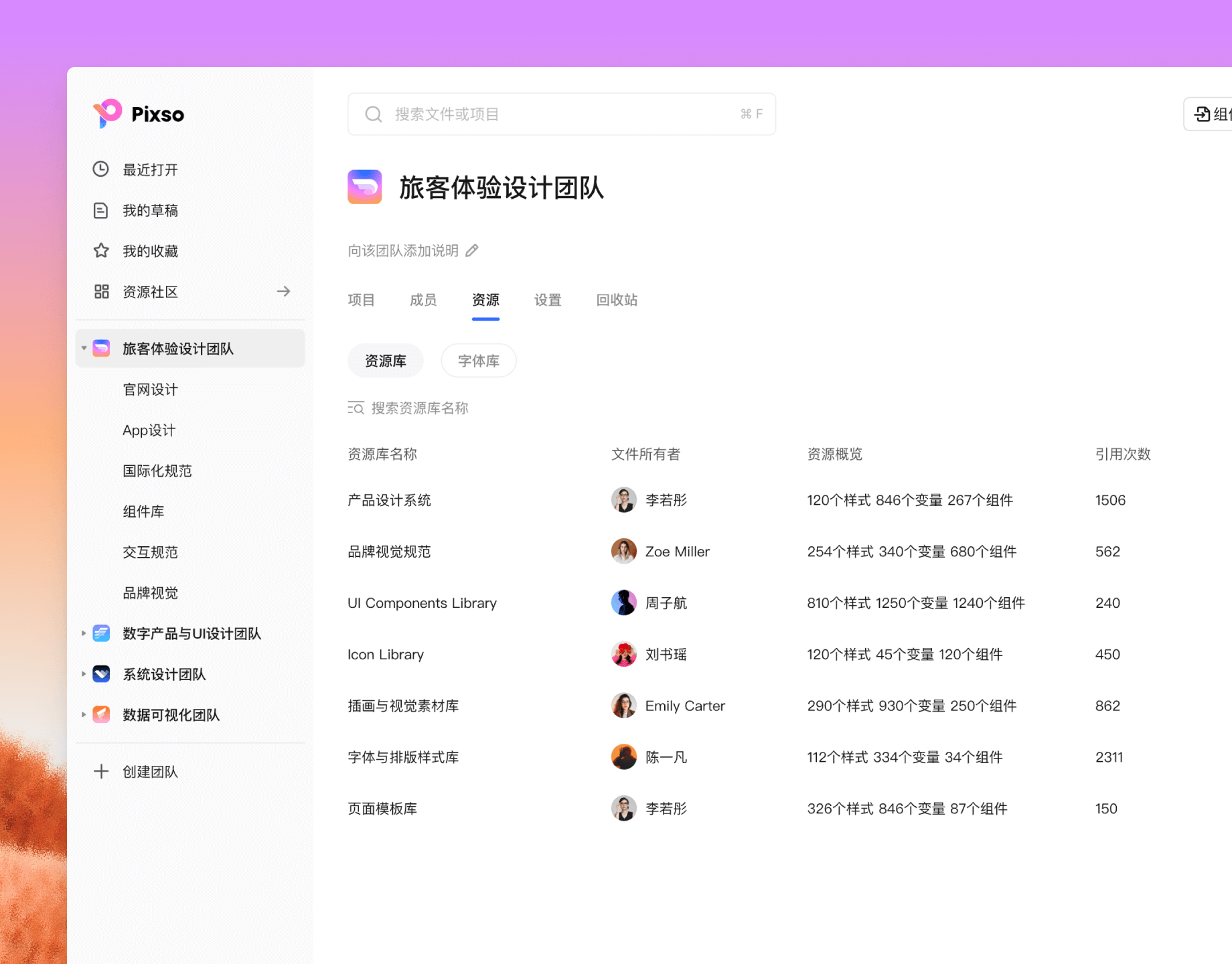Click 创建团队 to create a new team

[x=149, y=771]
